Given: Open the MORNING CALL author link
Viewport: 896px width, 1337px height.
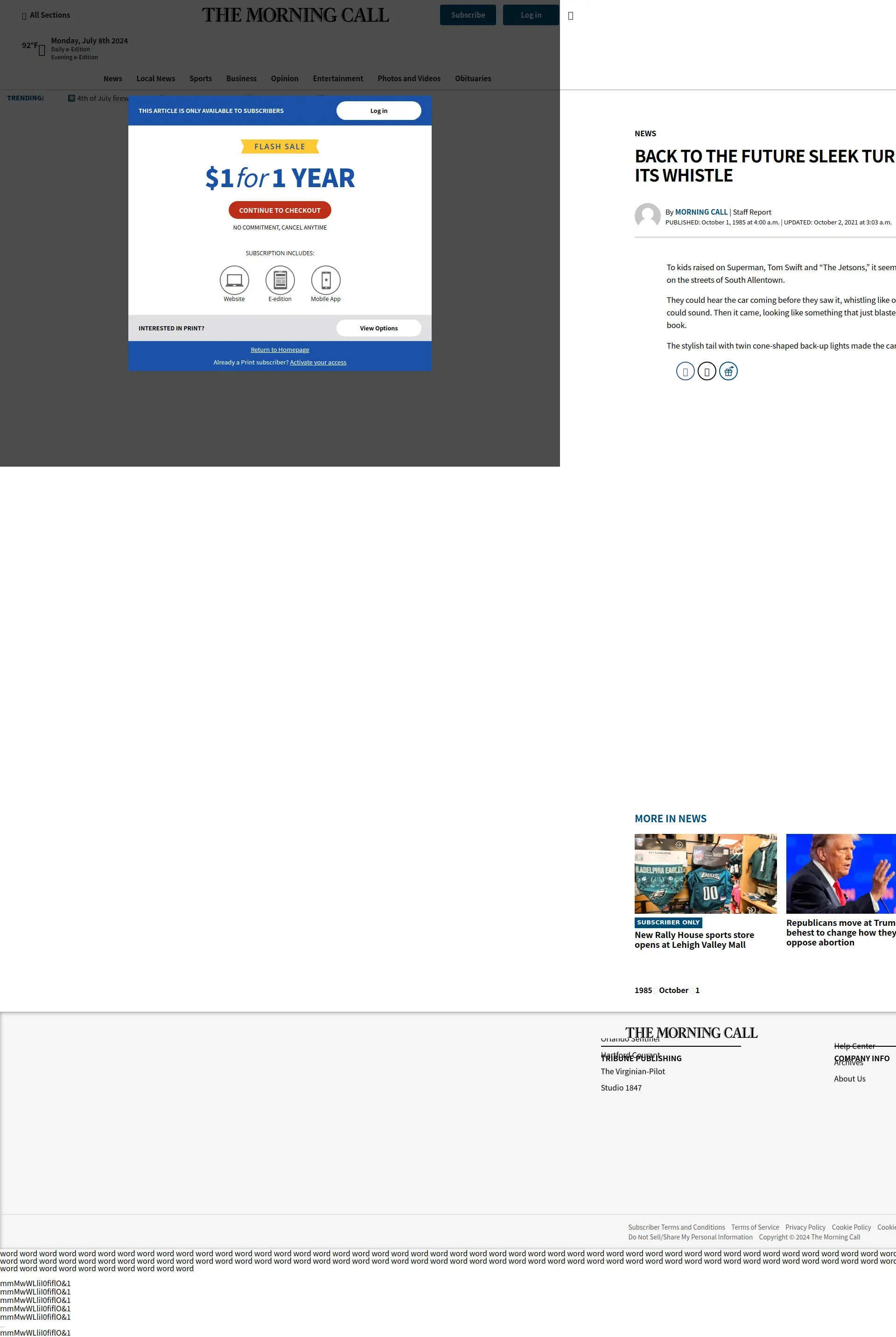Looking at the screenshot, I should (x=701, y=212).
